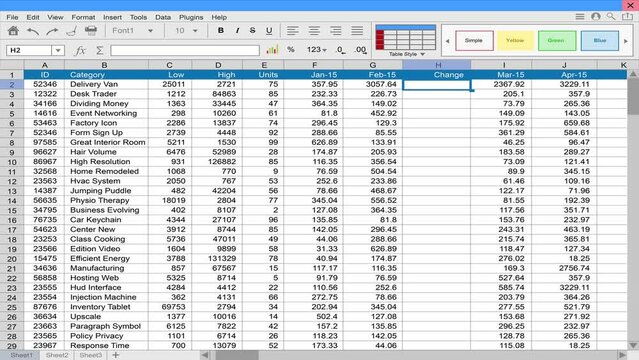Apply percent number format
Screen dimensions: 639x360
pyautogui.click(x=291, y=50)
